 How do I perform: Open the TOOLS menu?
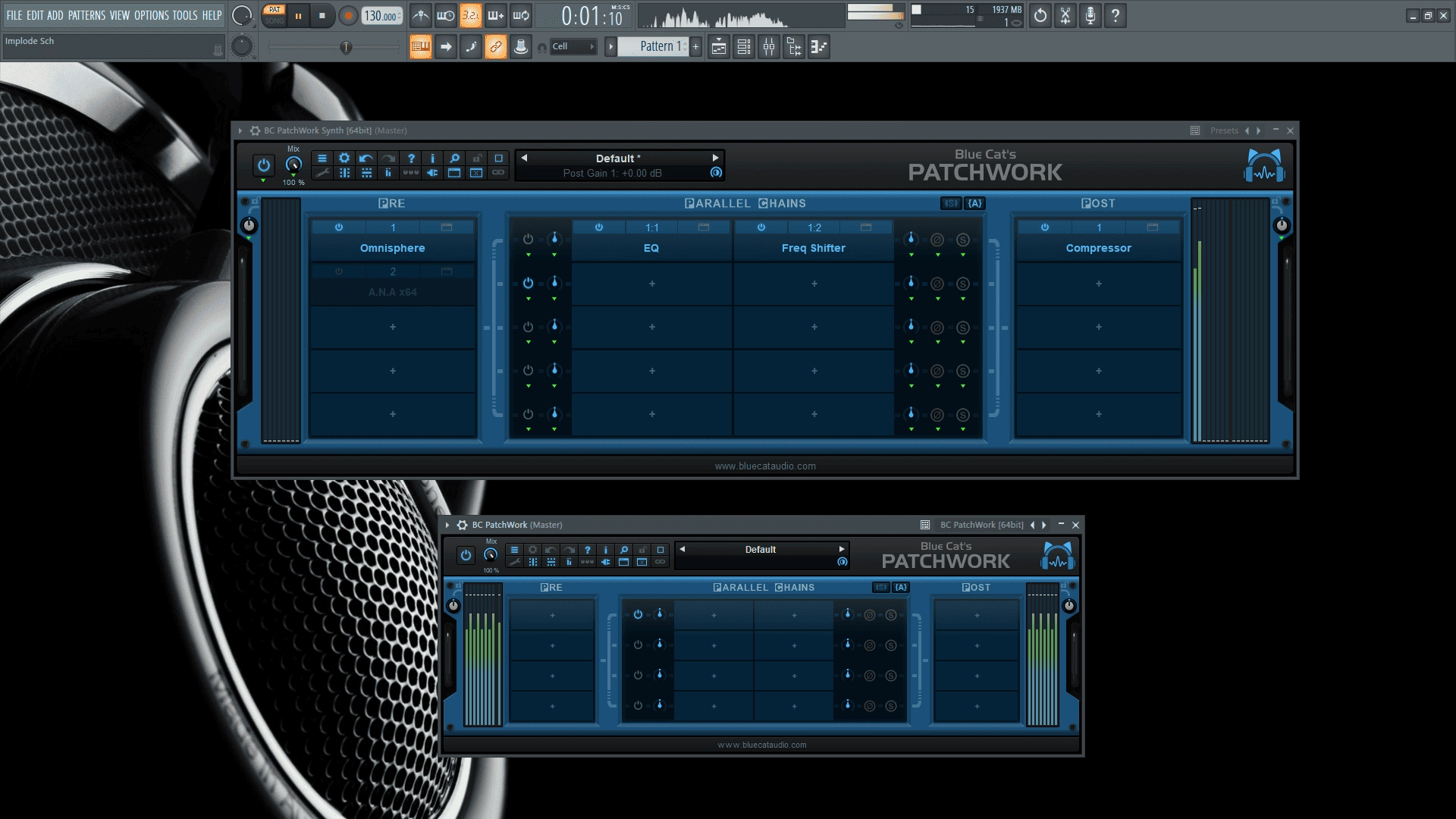pyautogui.click(x=185, y=15)
